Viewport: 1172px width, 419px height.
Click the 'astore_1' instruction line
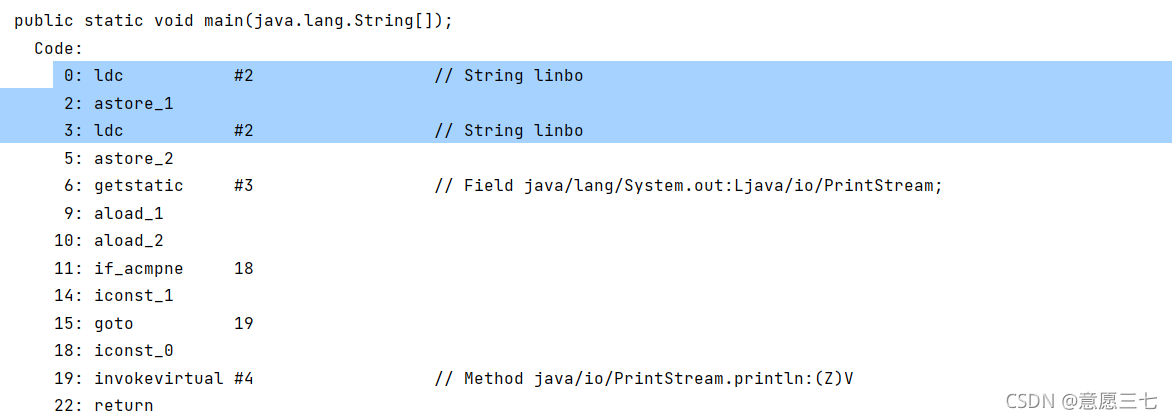(119, 103)
